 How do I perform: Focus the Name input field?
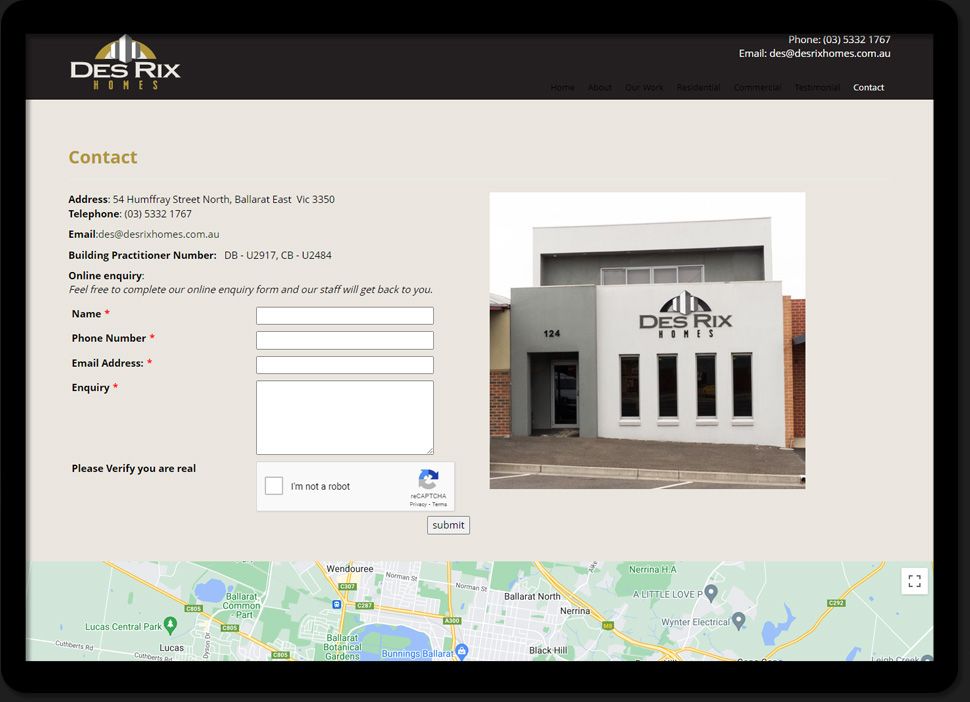tap(344, 316)
